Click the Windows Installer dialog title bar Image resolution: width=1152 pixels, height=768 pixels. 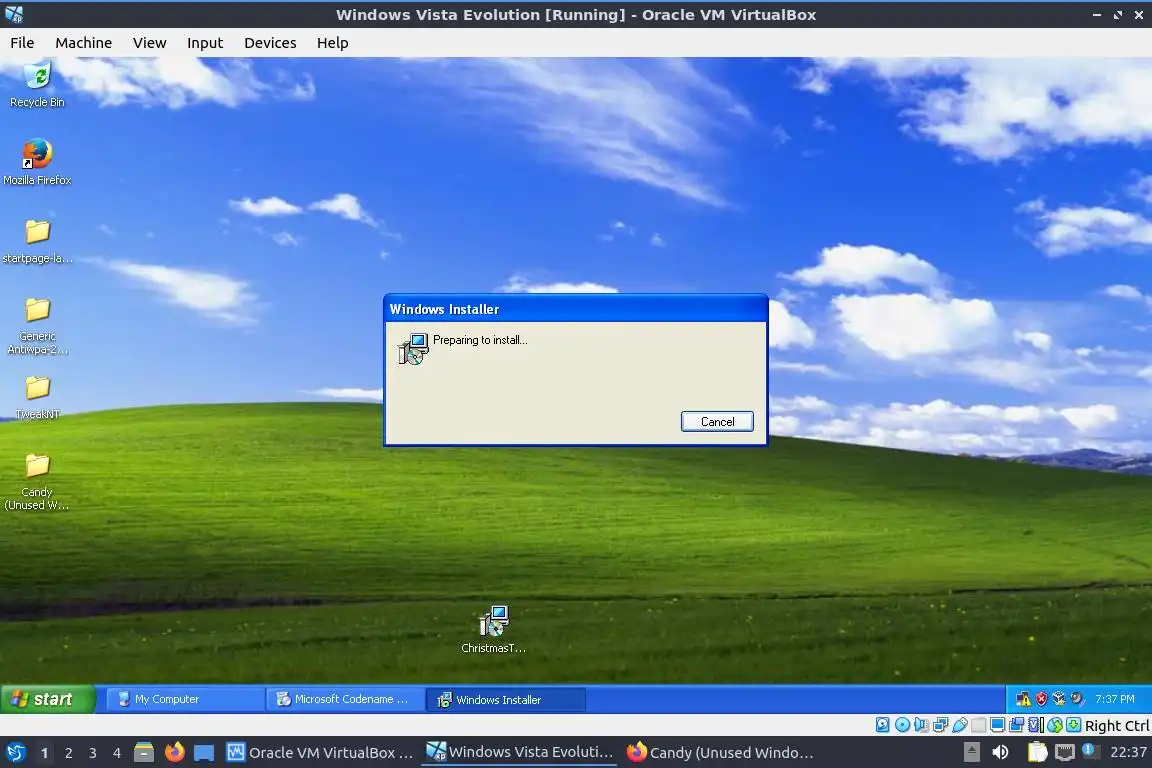pos(575,309)
